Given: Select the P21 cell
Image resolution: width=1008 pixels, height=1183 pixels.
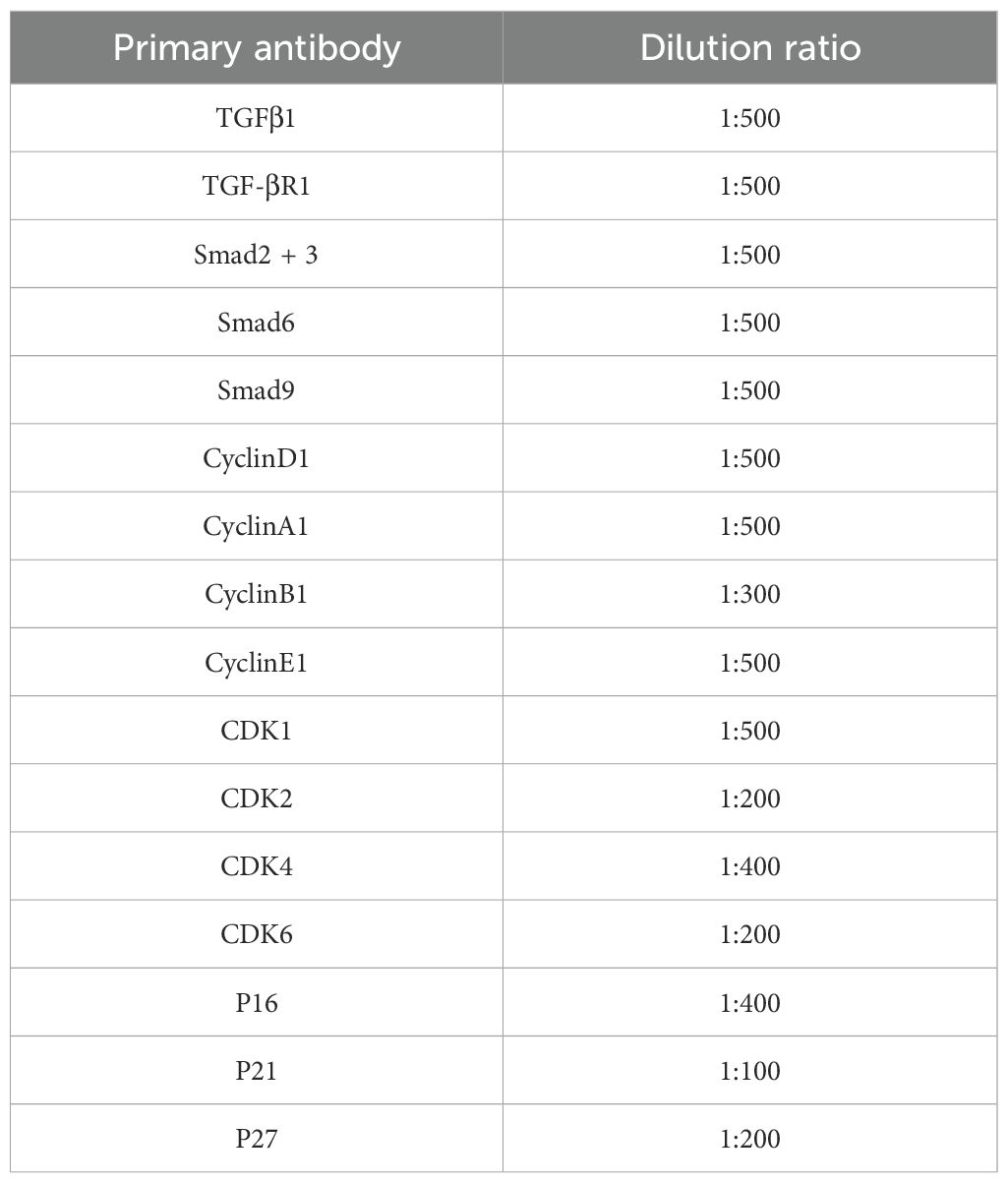Looking at the screenshot, I should pyautogui.click(x=257, y=1070).
